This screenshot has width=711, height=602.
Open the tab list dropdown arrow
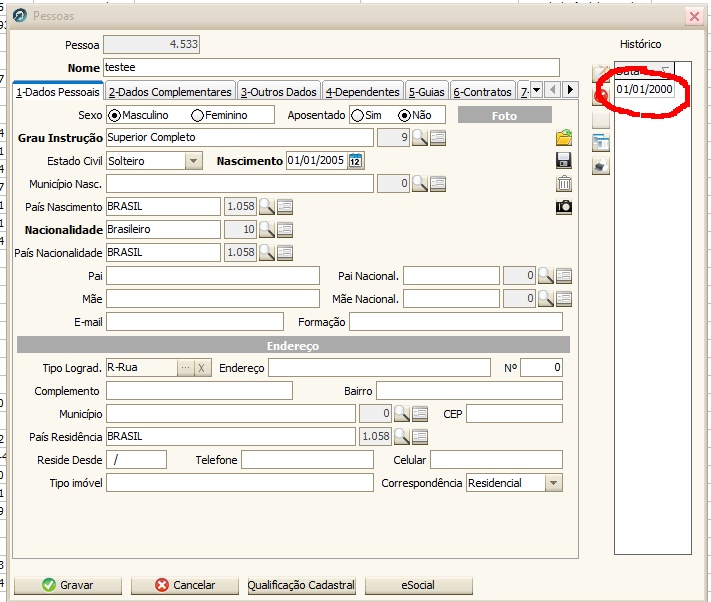tap(536, 89)
